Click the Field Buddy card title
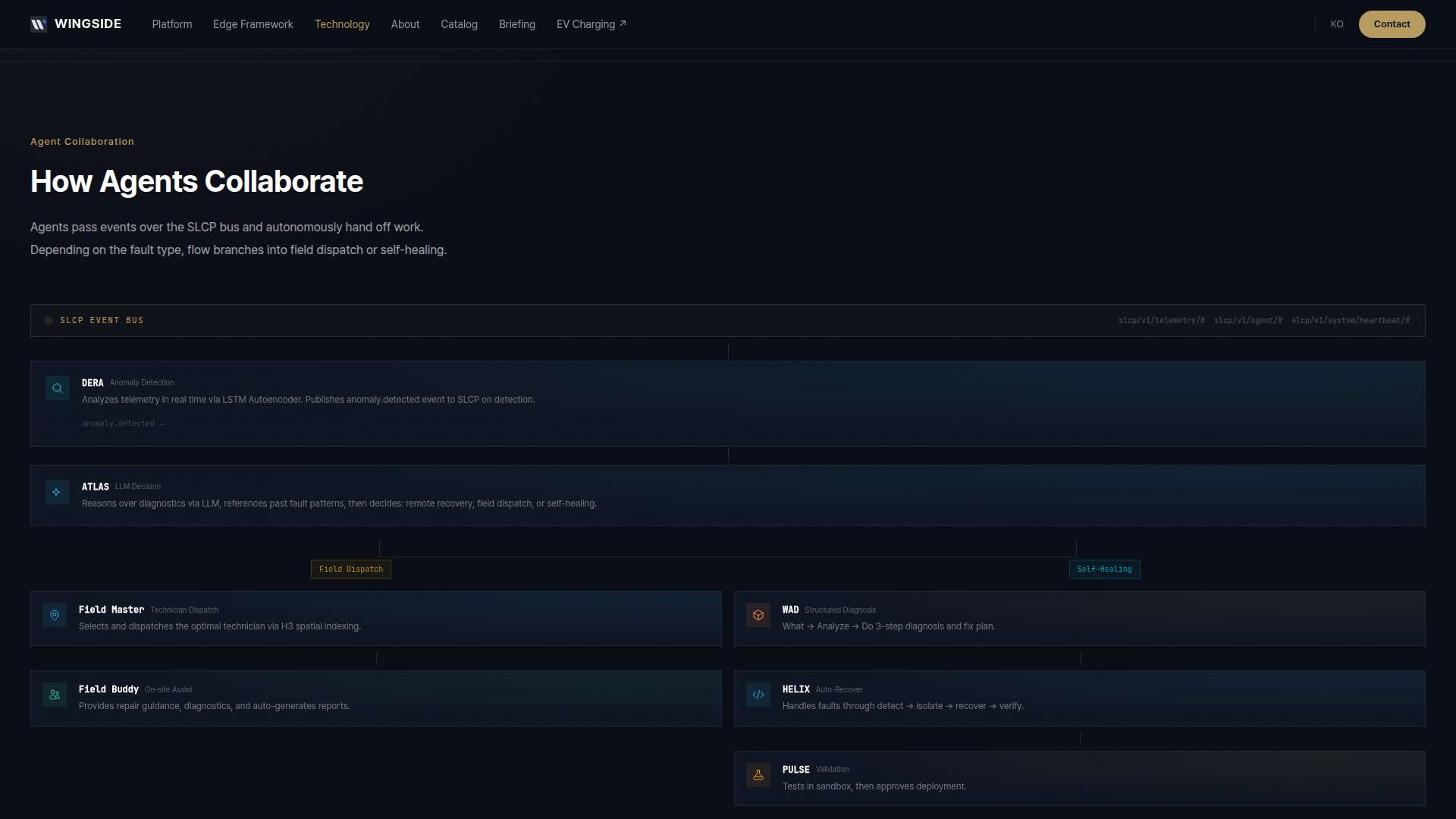 click(108, 689)
